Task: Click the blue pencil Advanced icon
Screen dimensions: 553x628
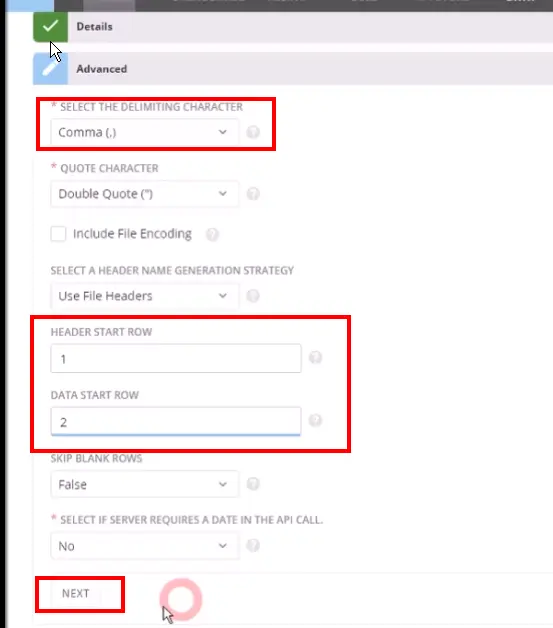Action: coord(50,68)
